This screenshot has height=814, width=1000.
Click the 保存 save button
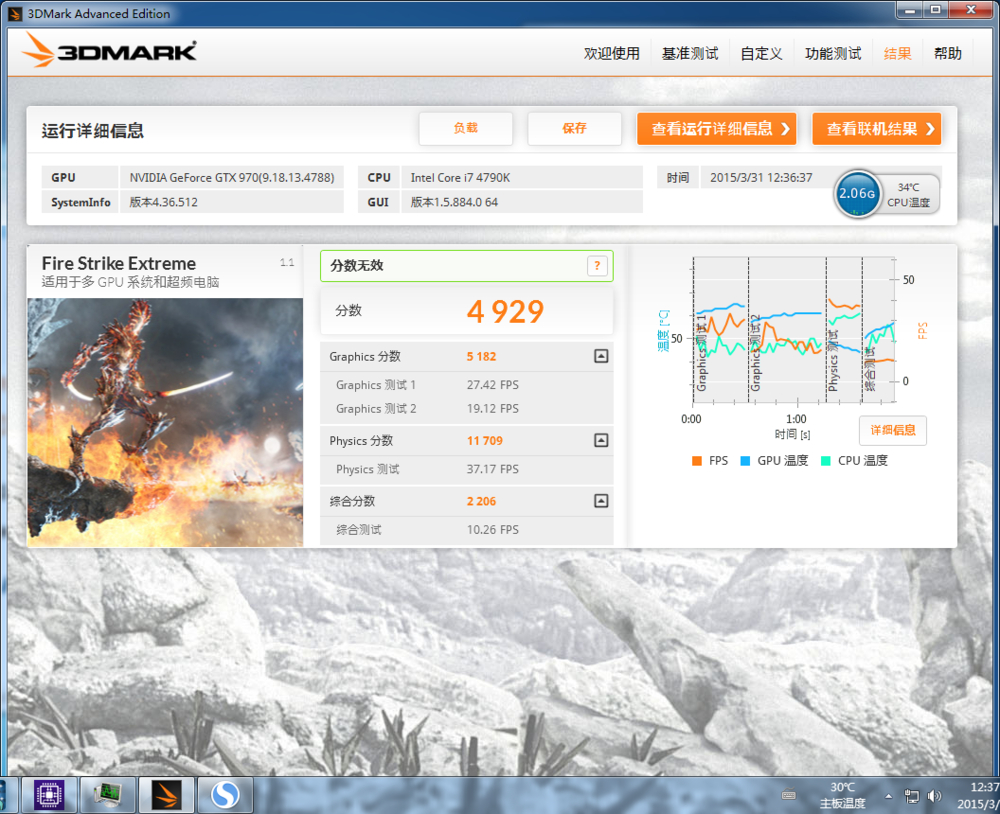pyautogui.click(x=574, y=128)
